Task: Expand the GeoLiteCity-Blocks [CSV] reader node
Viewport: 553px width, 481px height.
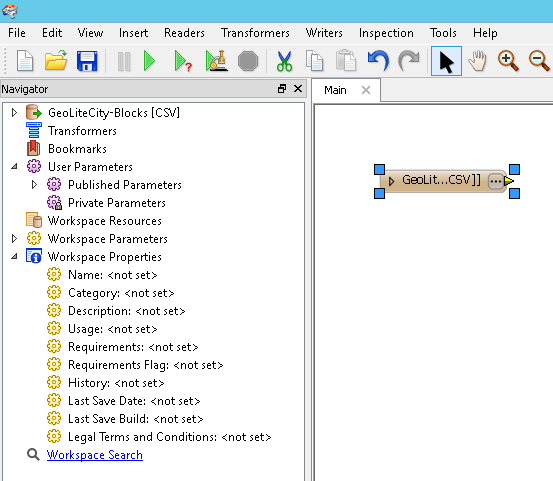Action: pos(14,113)
